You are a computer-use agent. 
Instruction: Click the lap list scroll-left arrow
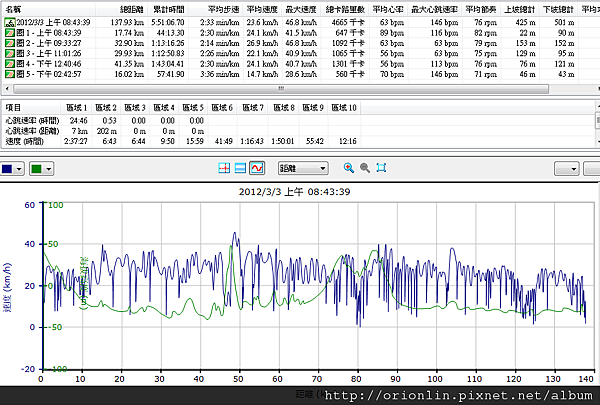click(7, 89)
